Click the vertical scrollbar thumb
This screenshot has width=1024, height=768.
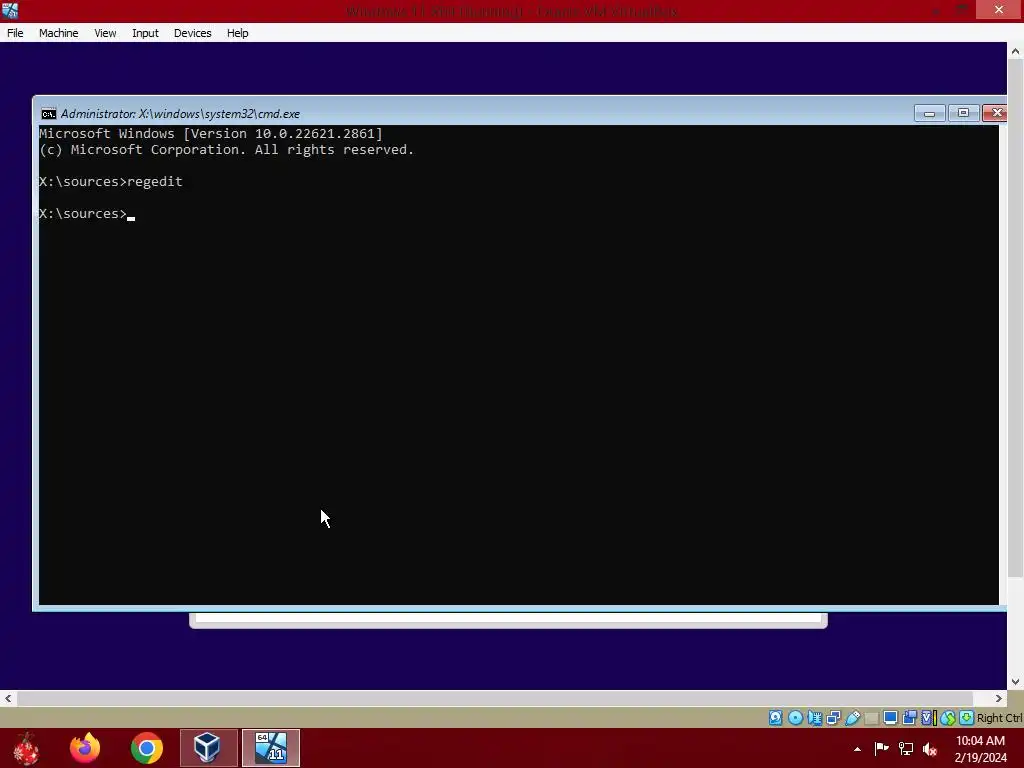coord(1015,318)
